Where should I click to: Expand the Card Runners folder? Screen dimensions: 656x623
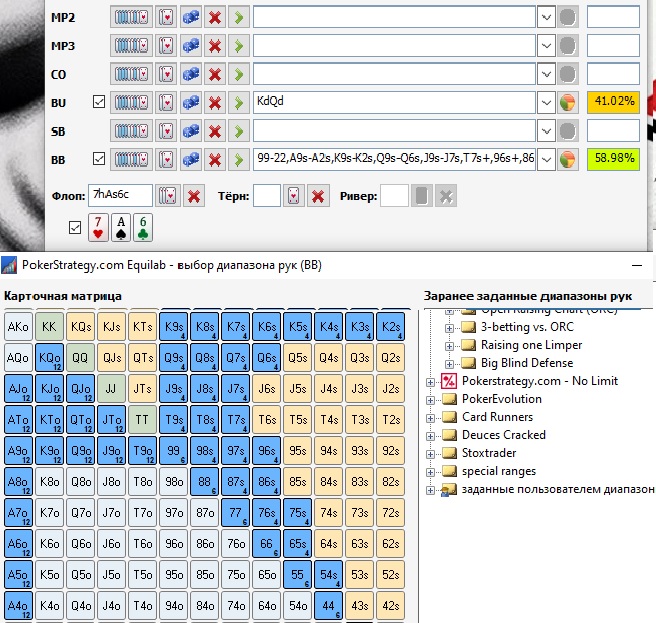click(x=430, y=418)
